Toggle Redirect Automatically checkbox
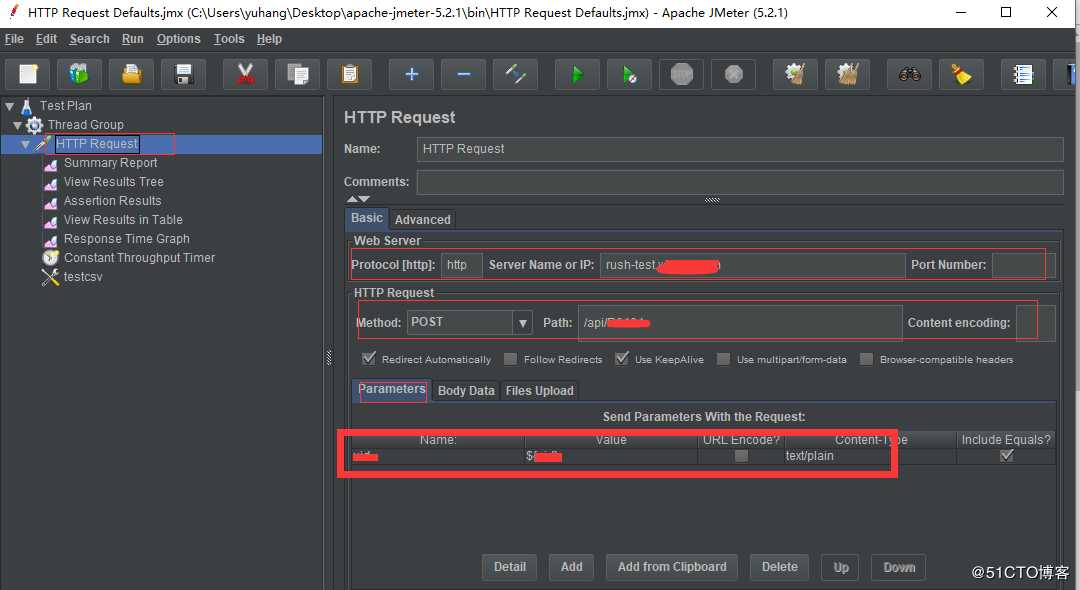Image resolution: width=1080 pixels, height=590 pixels. pyautogui.click(x=369, y=359)
